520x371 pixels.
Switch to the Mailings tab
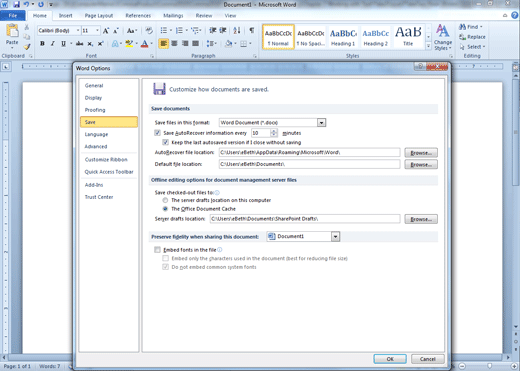click(173, 16)
